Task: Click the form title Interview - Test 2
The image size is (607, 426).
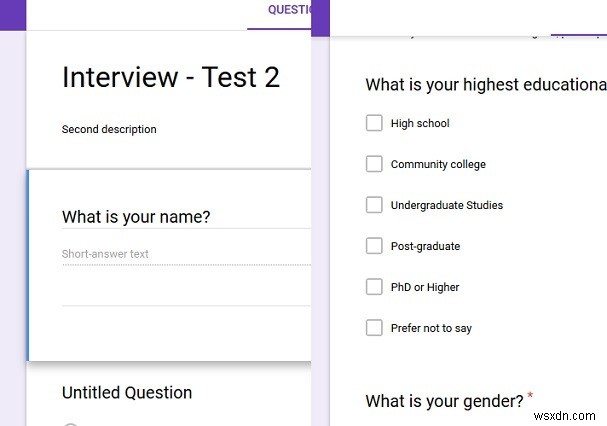Action: (171, 78)
